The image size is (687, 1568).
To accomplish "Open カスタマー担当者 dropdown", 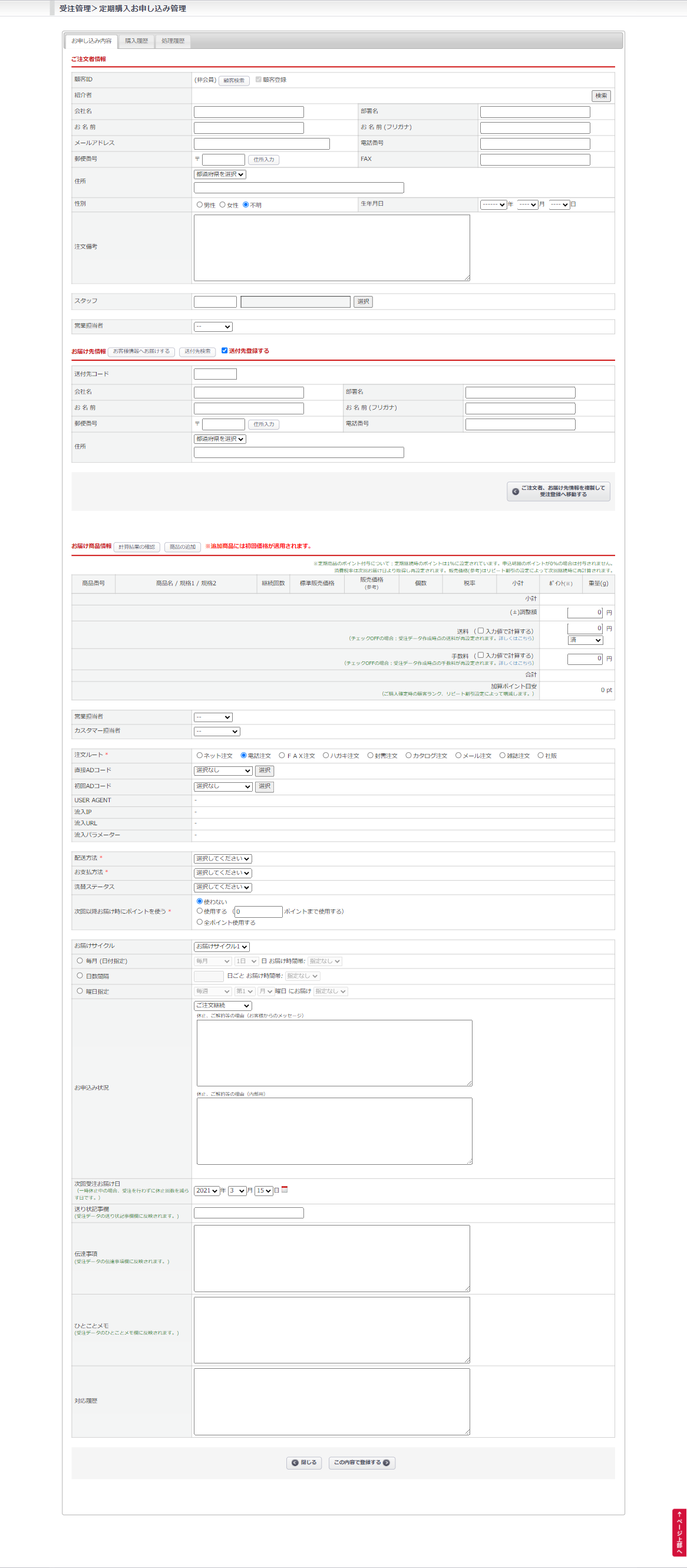I will click(217, 732).
